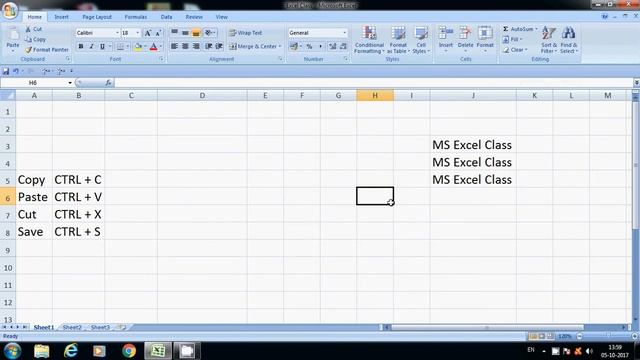Increase font size with Grow Font
Screen dimensions: 640x360
pos(148,33)
